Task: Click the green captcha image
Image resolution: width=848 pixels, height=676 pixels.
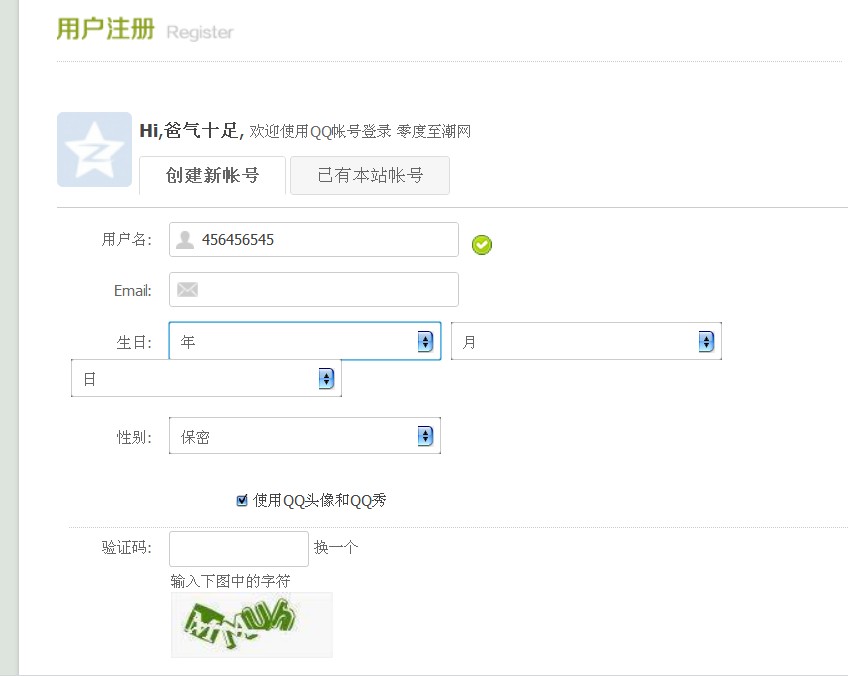Action: click(251, 625)
